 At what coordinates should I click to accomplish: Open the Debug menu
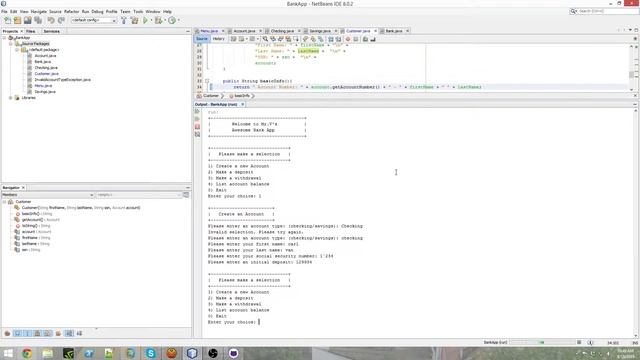97,11
